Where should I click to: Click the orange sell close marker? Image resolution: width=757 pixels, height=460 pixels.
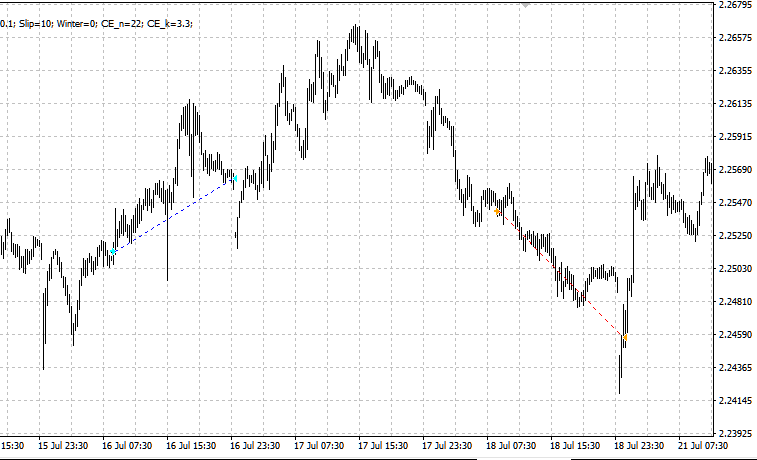click(625, 337)
